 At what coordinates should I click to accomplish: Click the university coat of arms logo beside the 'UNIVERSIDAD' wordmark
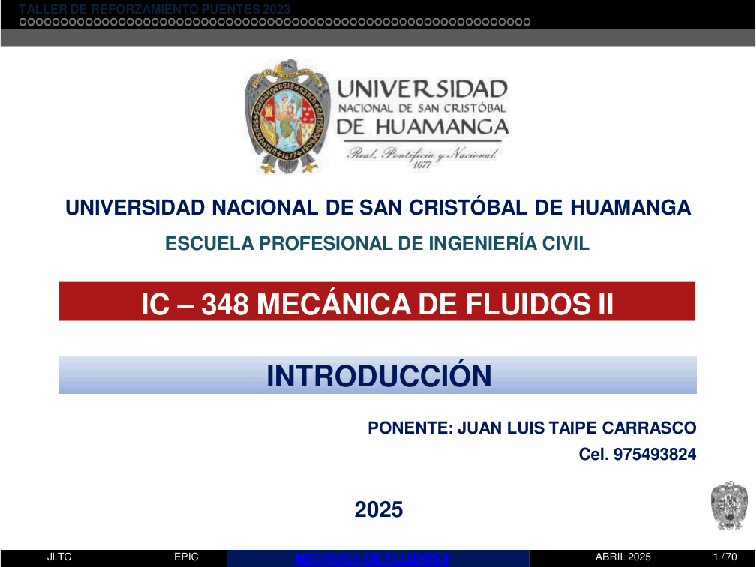coord(287,116)
